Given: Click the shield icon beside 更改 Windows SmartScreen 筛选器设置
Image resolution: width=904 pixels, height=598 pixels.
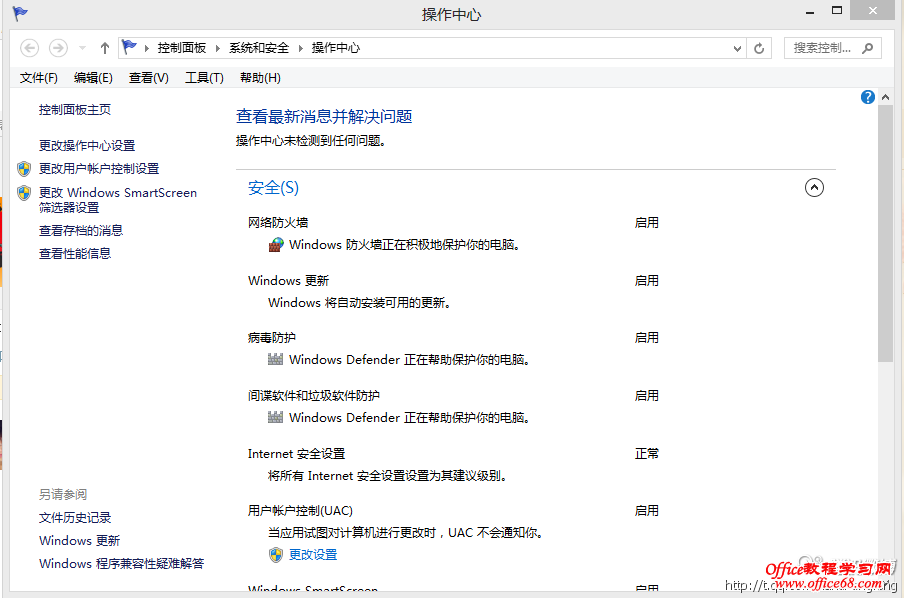Looking at the screenshot, I should point(22,192).
